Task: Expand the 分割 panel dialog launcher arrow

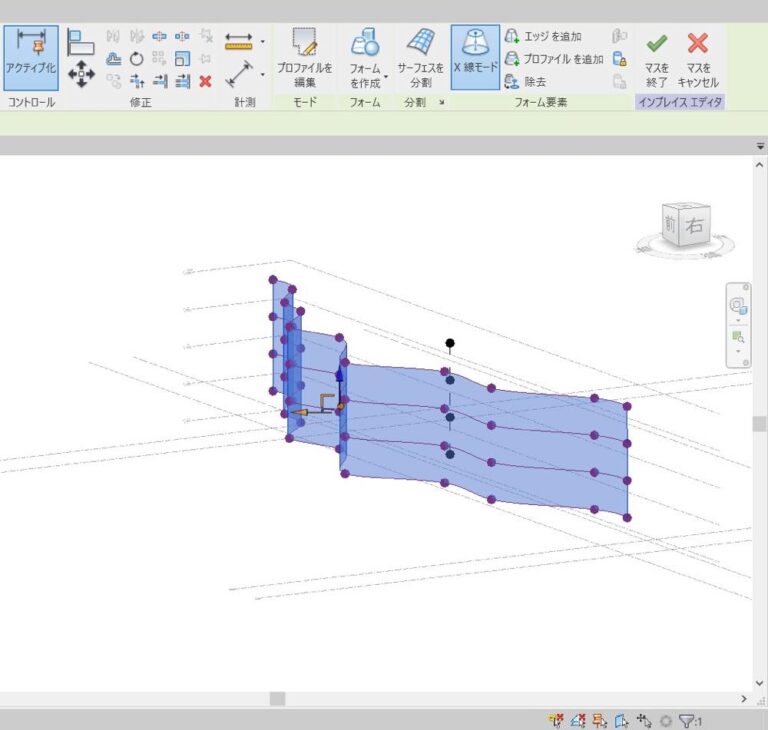Action: 441,103
